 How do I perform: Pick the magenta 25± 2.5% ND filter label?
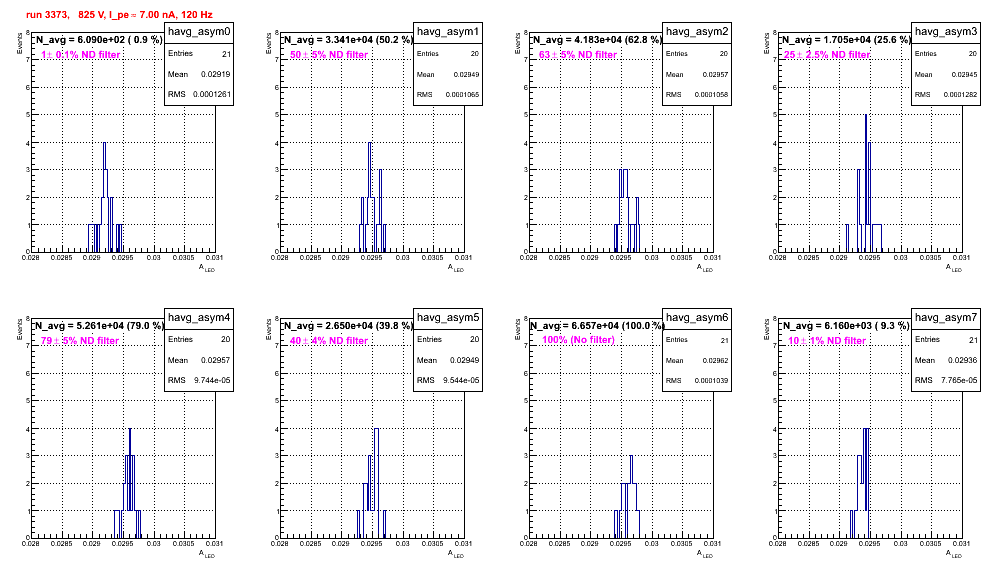(x=827, y=55)
